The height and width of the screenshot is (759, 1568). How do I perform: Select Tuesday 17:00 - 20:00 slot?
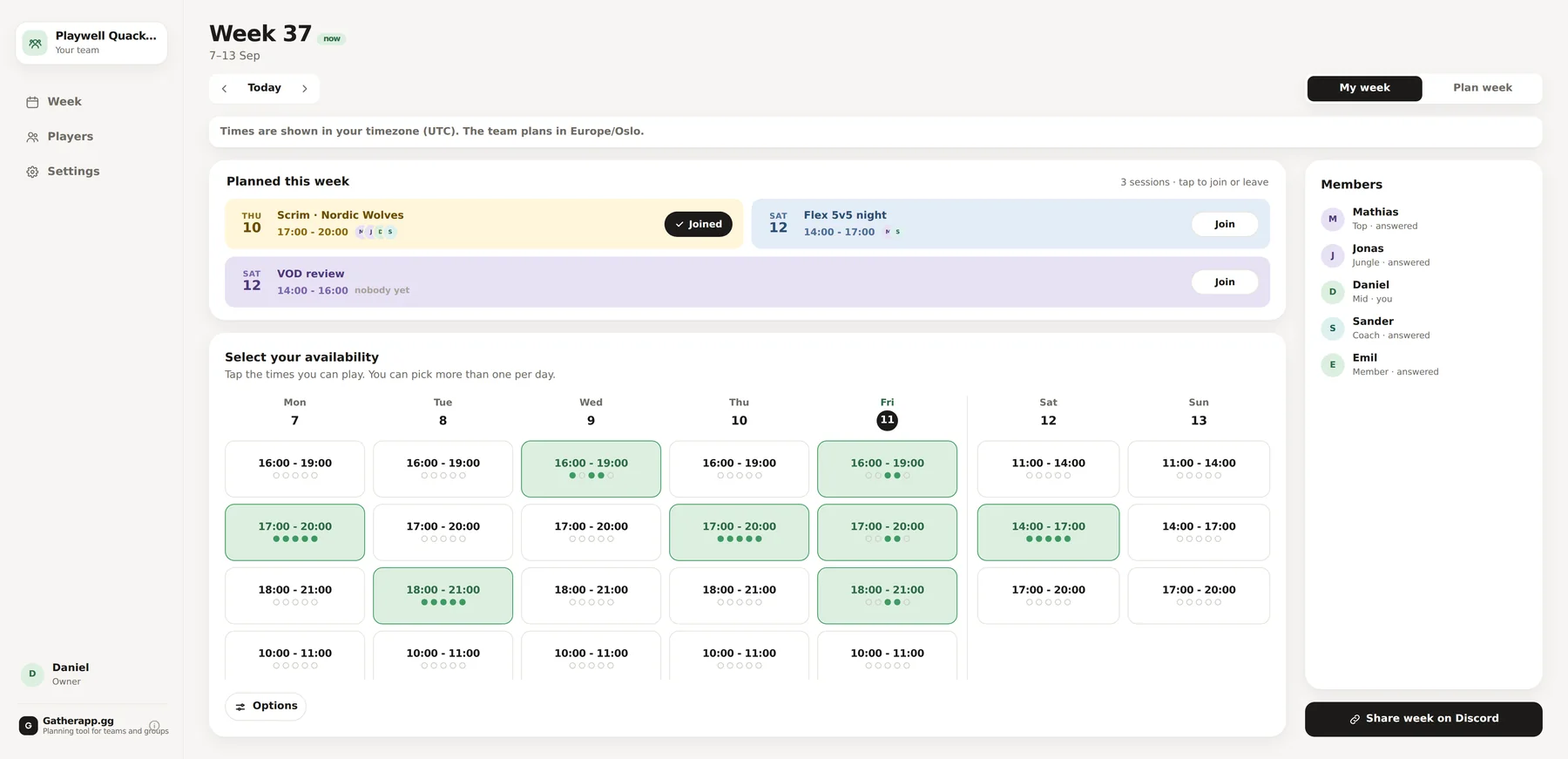point(443,532)
